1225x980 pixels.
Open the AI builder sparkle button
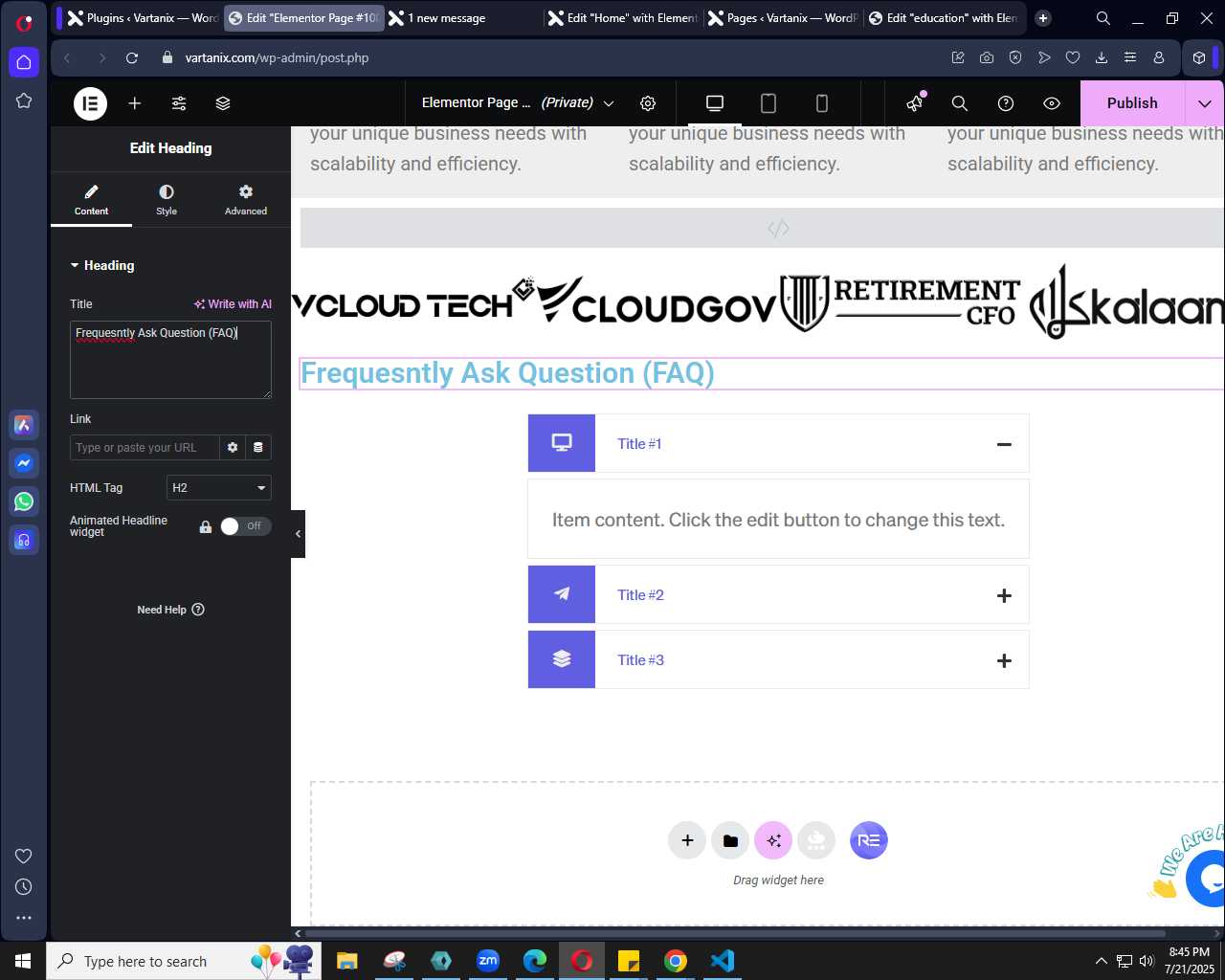[773, 840]
